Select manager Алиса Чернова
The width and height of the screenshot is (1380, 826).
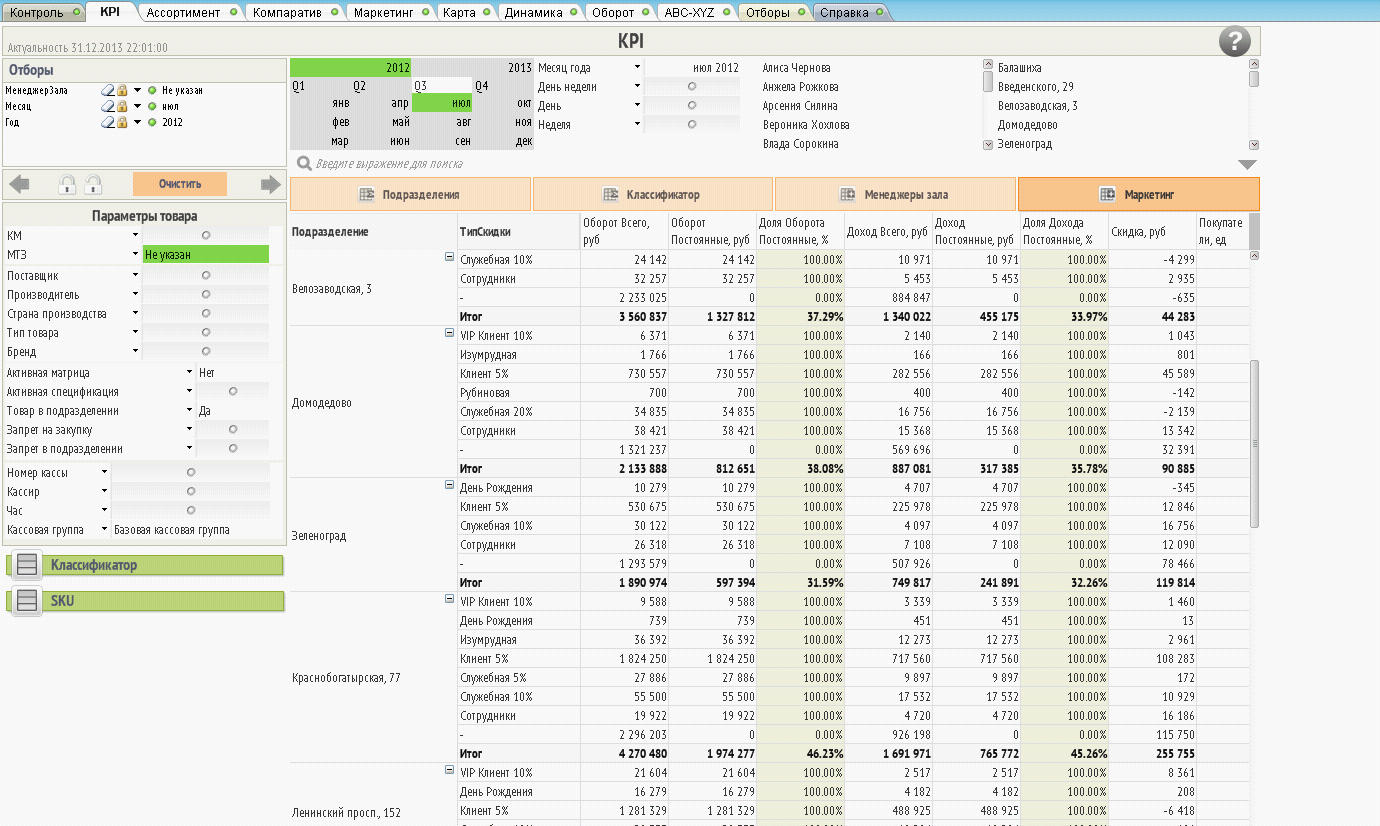click(x=796, y=68)
